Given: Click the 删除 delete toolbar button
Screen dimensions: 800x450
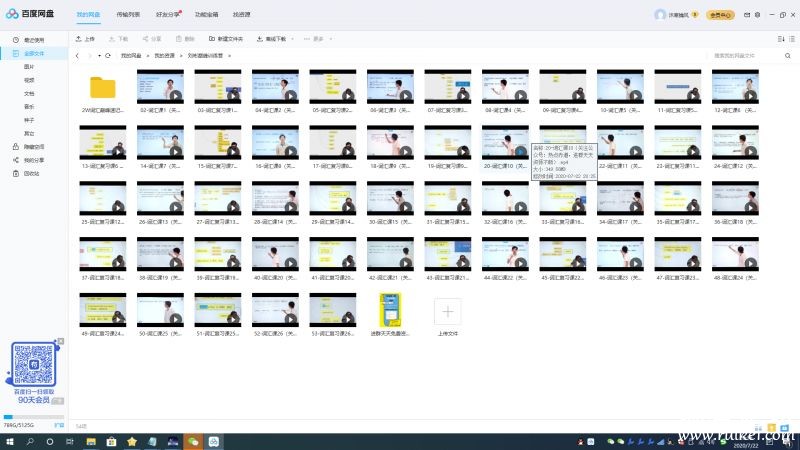Looking at the screenshot, I should 185,39.
